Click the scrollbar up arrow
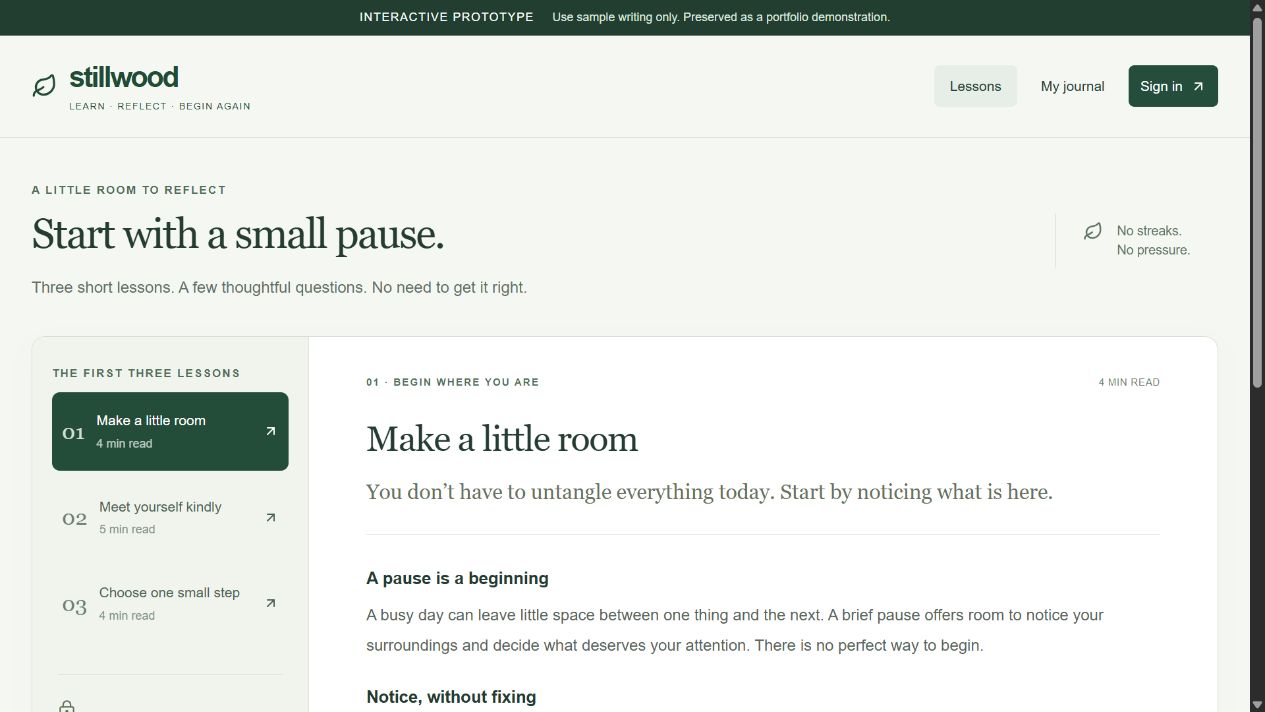1265x712 pixels. 1257,8
